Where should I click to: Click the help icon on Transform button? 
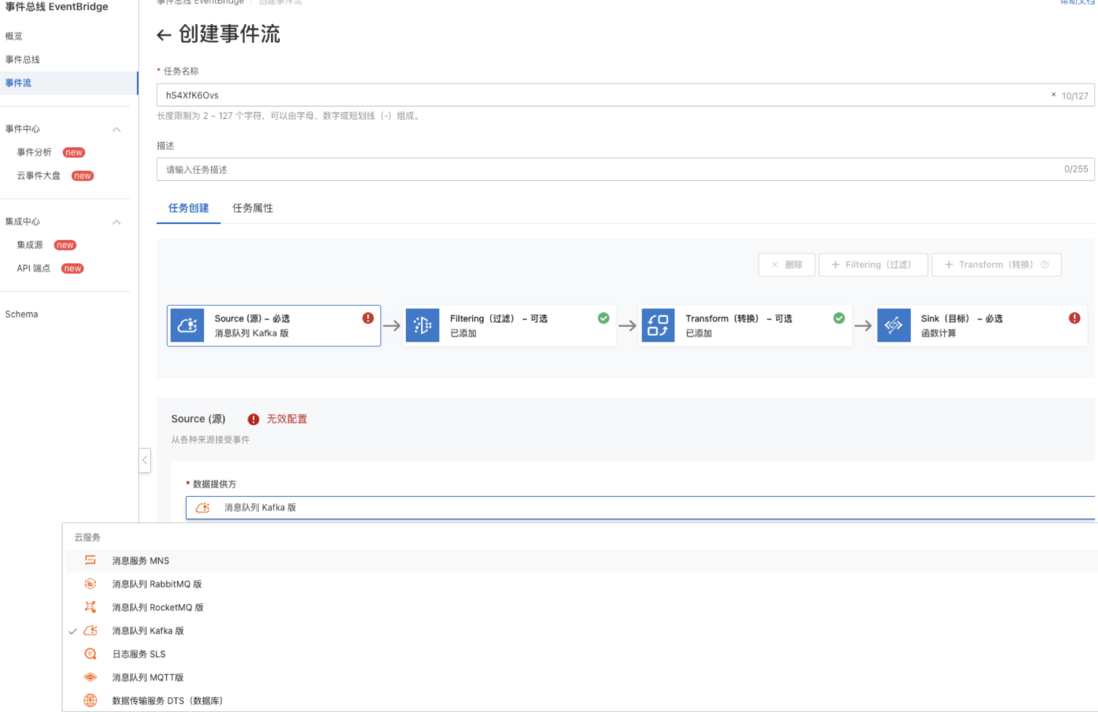tap(1045, 265)
